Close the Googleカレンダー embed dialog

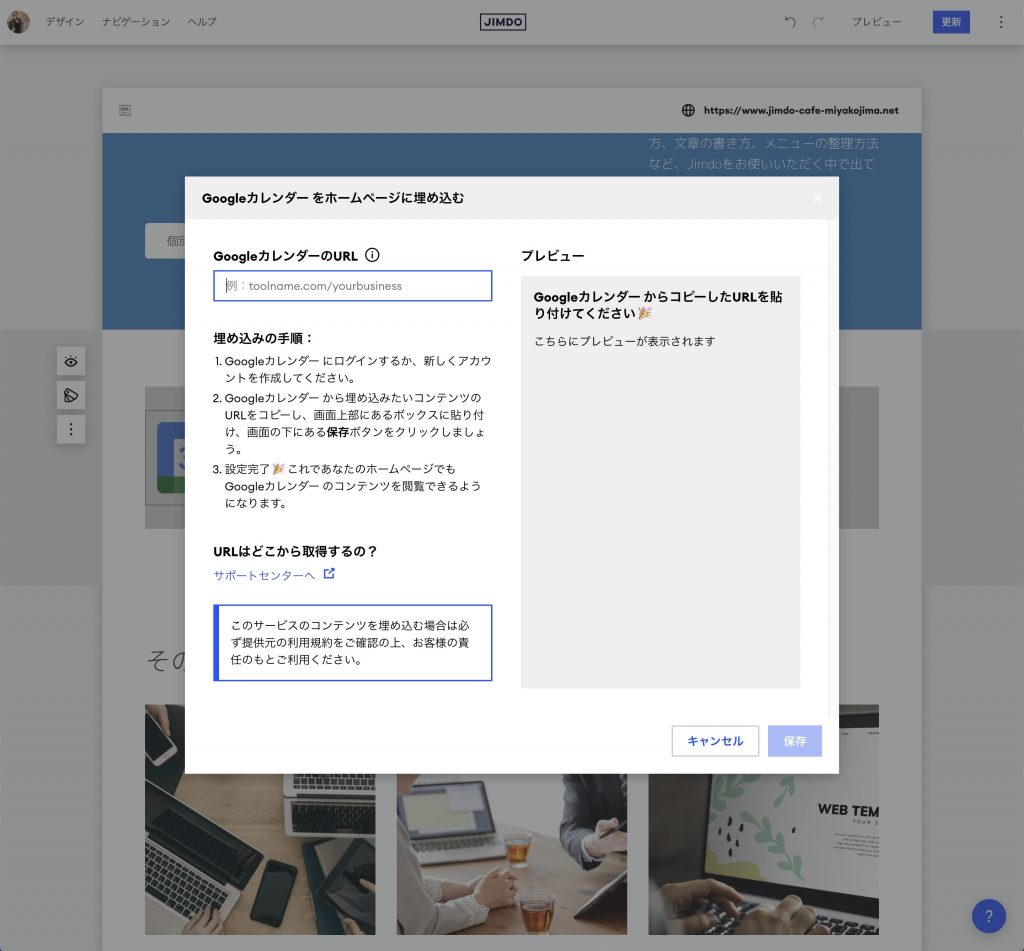818,198
